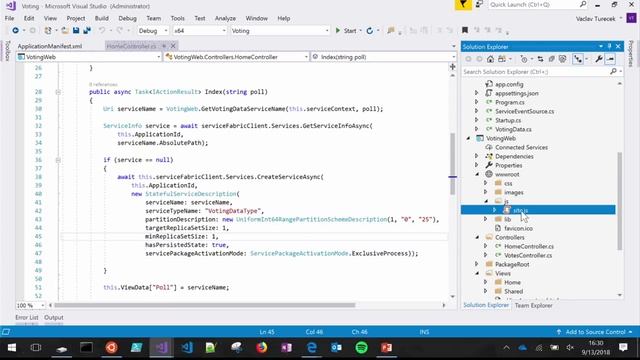
Task: Open Microsoft Edge from the taskbar
Action: pos(311,347)
